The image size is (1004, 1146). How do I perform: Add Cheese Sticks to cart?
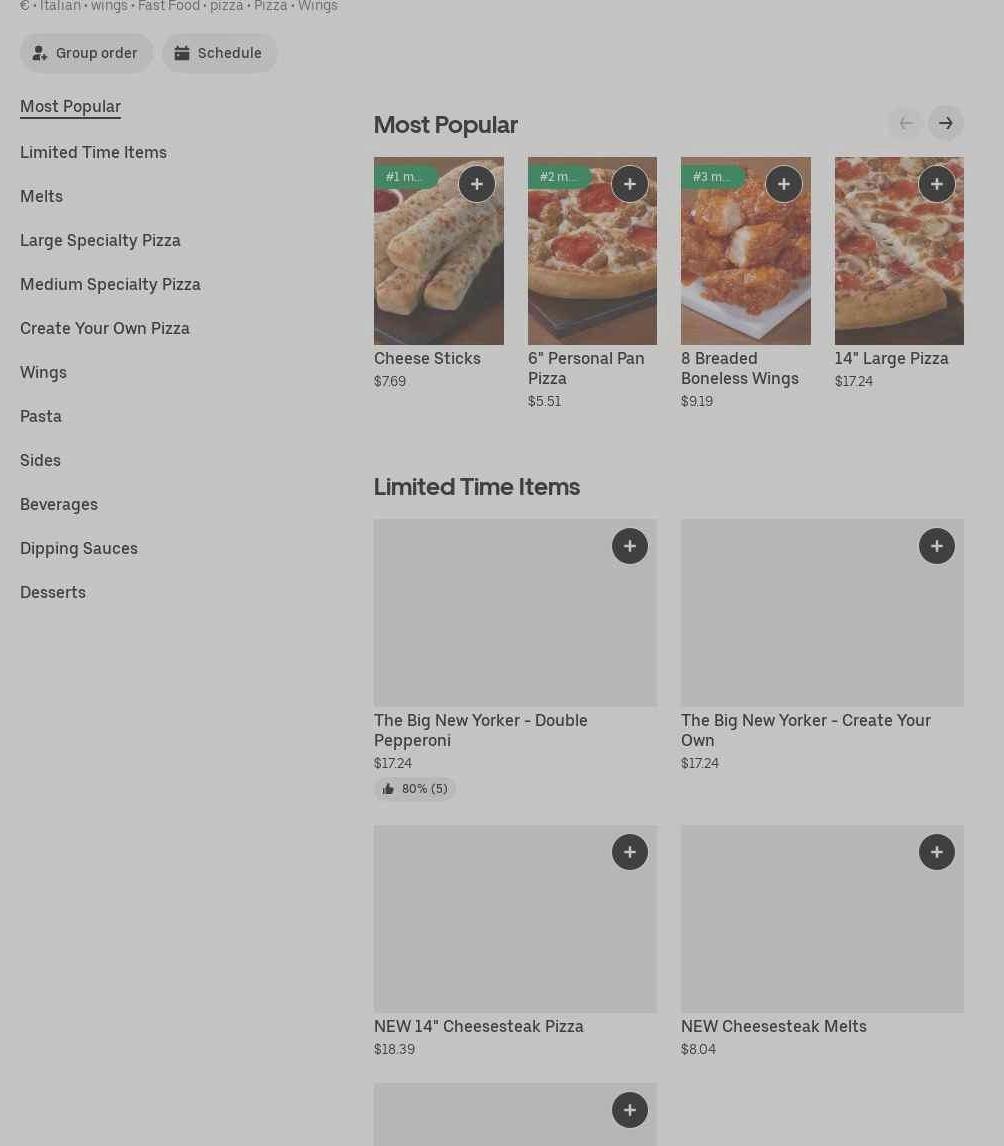tap(477, 184)
